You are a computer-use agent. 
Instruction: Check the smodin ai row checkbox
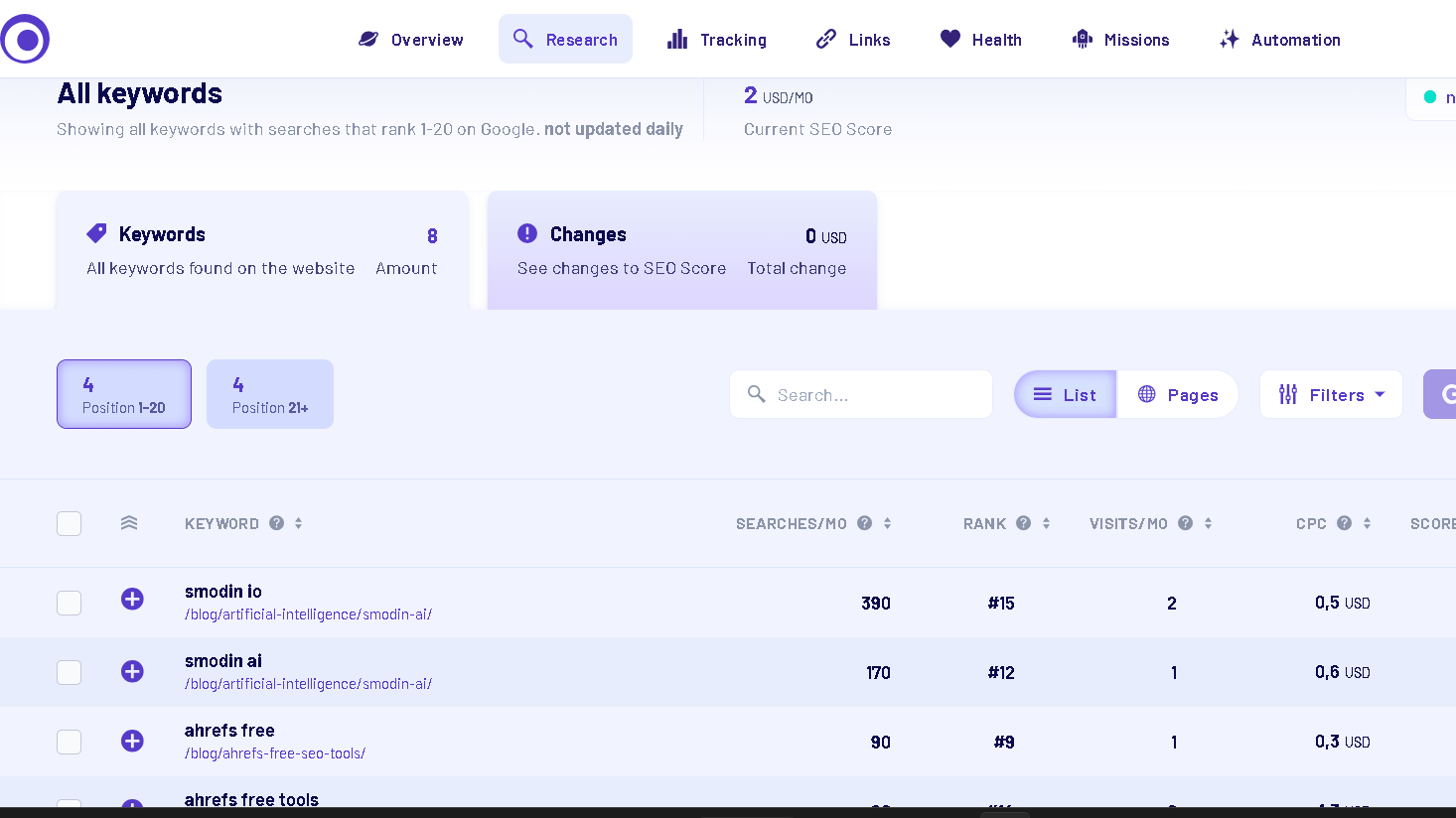tap(70, 672)
